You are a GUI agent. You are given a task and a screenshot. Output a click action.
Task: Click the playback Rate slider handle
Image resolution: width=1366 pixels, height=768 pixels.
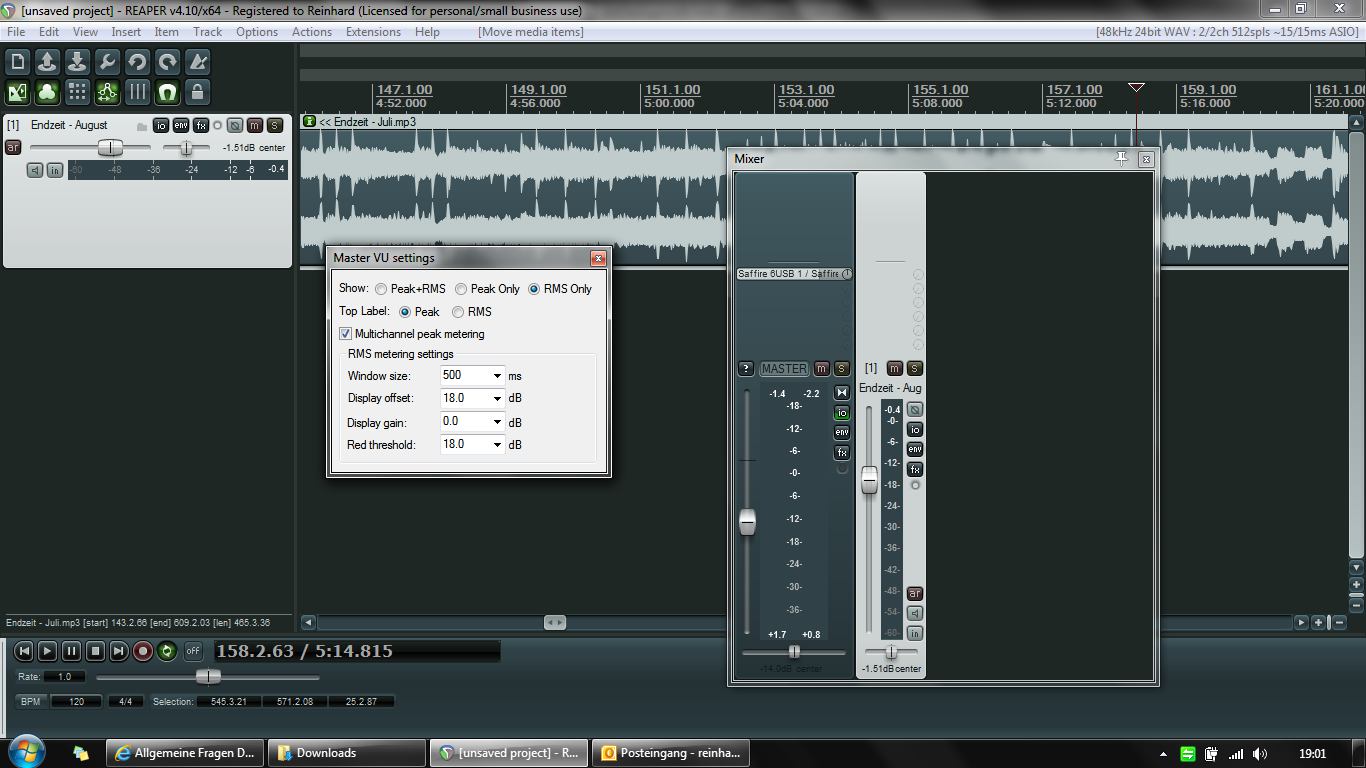(x=208, y=677)
